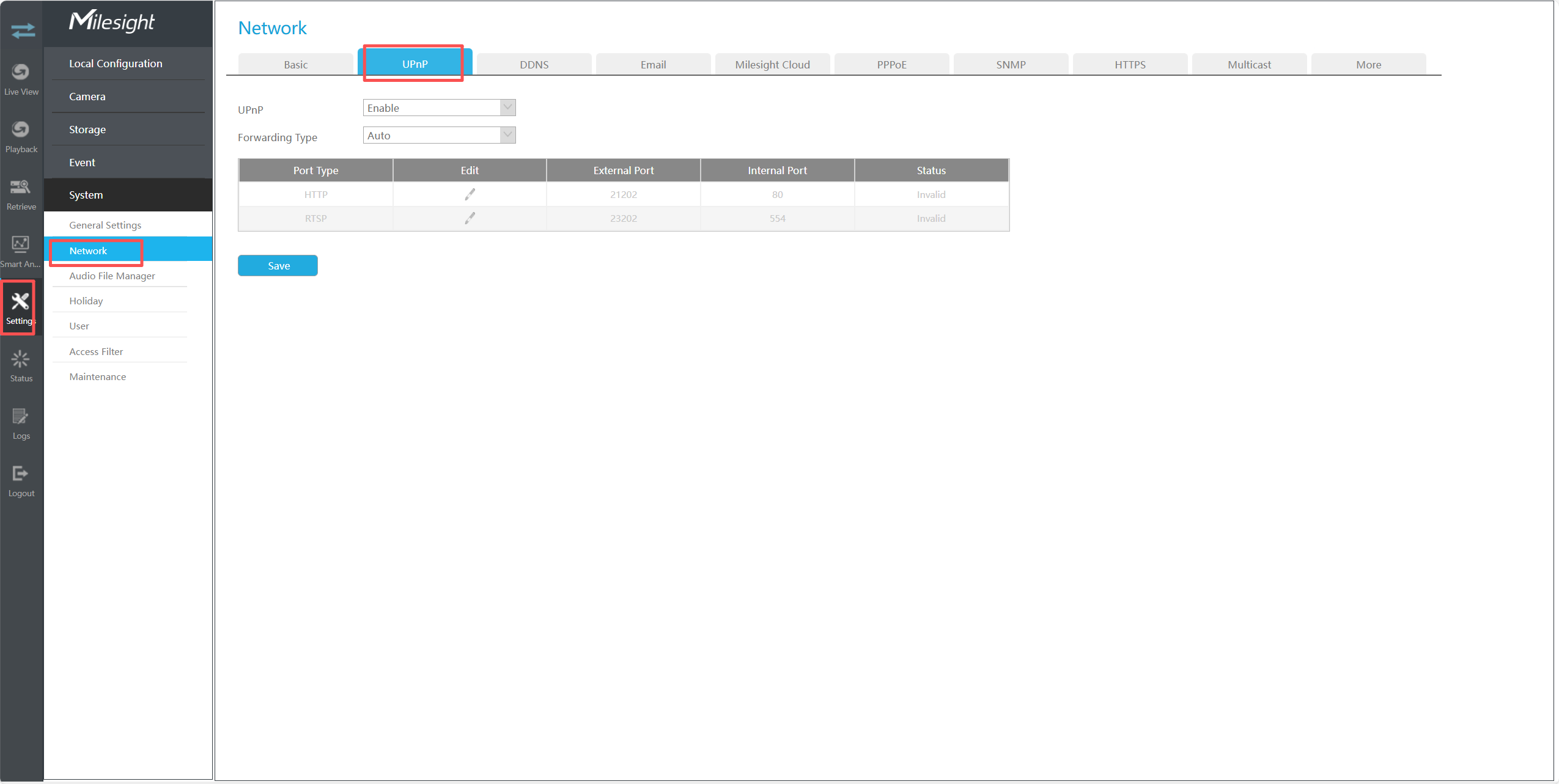Open the More tab
The width and height of the screenshot is (1559, 784).
click(x=1368, y=65)
